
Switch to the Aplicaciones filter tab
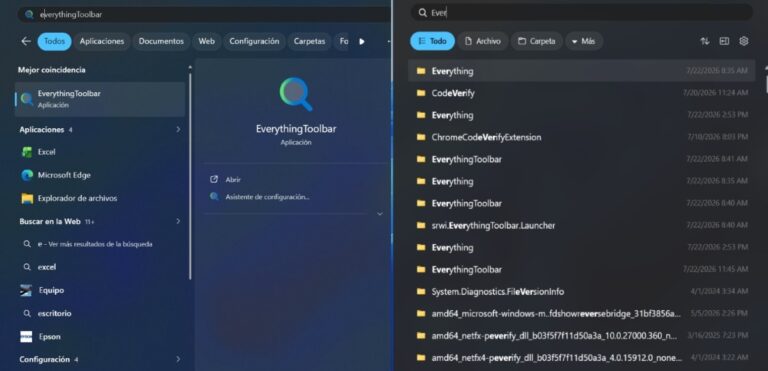(102, 41)
